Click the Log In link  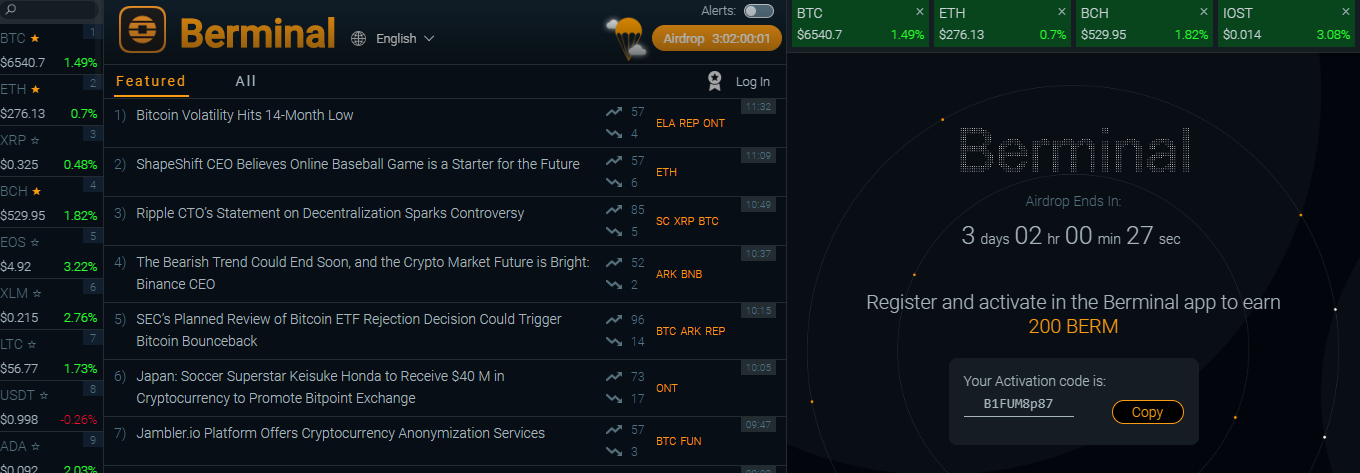pos(753,82)
